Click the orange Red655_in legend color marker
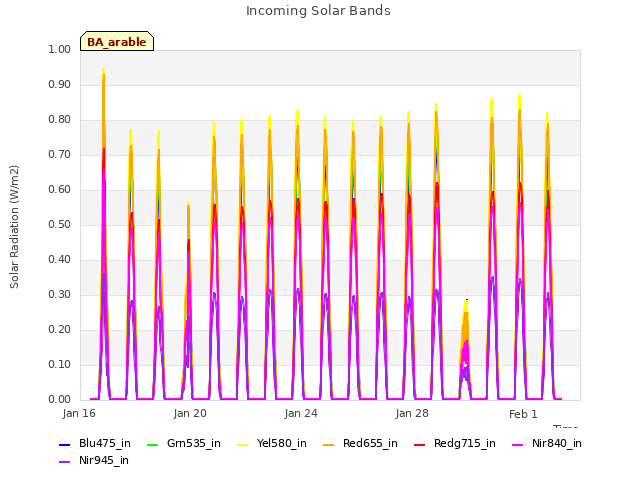640x480 pixels. point(329,444)
